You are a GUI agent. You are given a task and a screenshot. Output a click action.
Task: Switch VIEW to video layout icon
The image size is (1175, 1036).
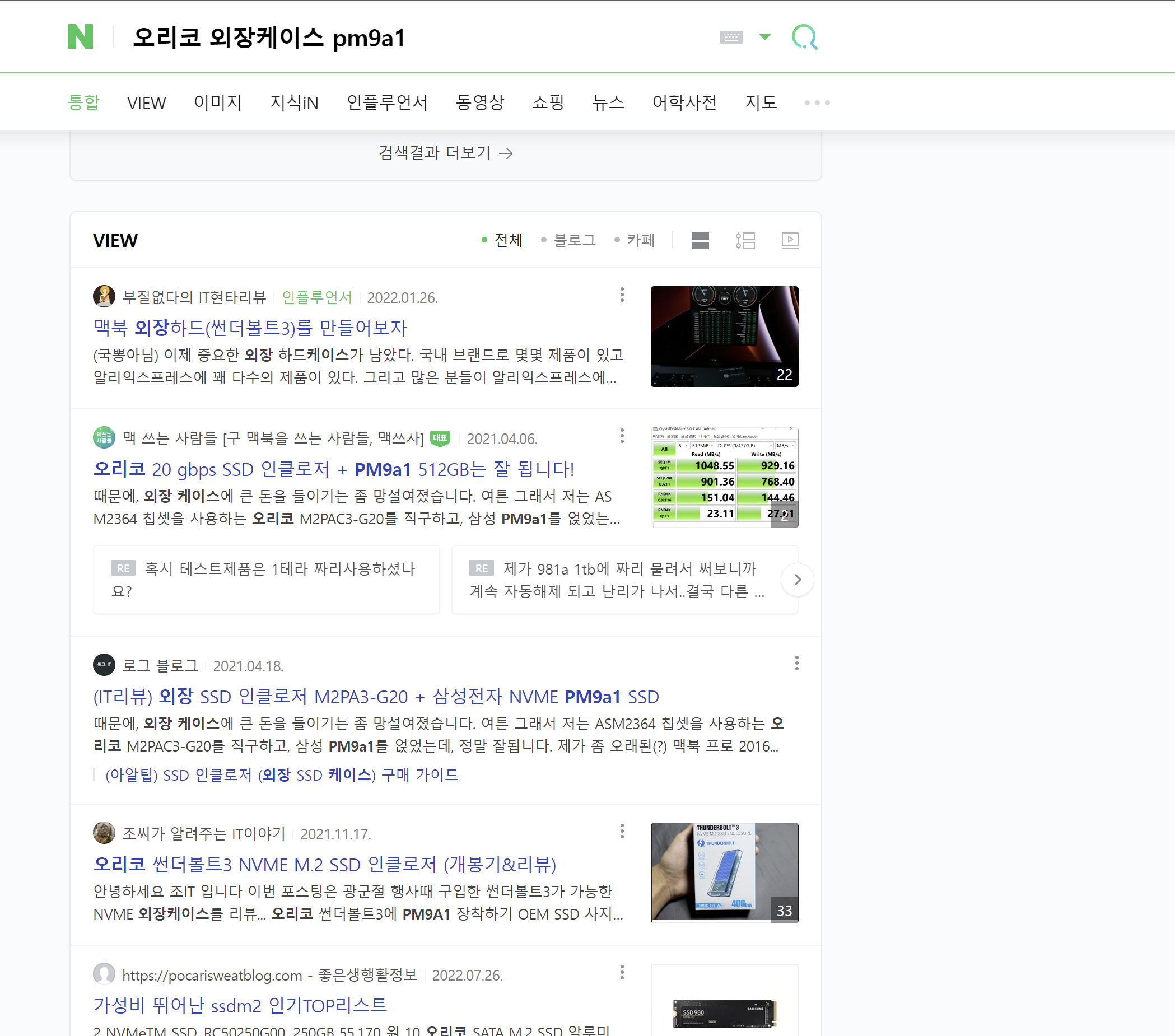click(790, 240)
